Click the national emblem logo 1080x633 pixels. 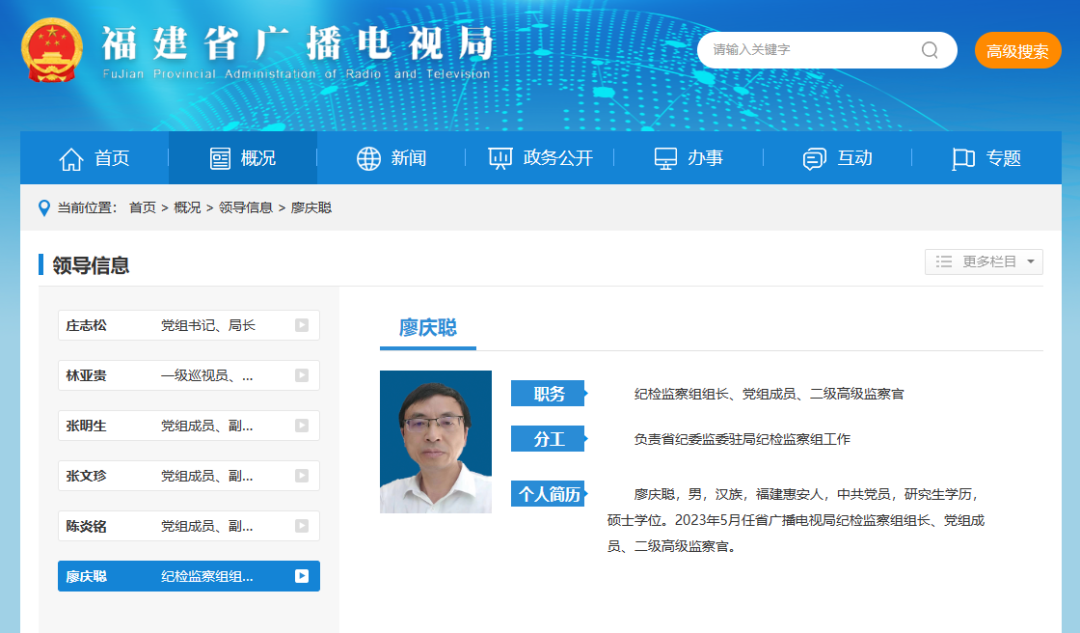[x=52, y=50]
